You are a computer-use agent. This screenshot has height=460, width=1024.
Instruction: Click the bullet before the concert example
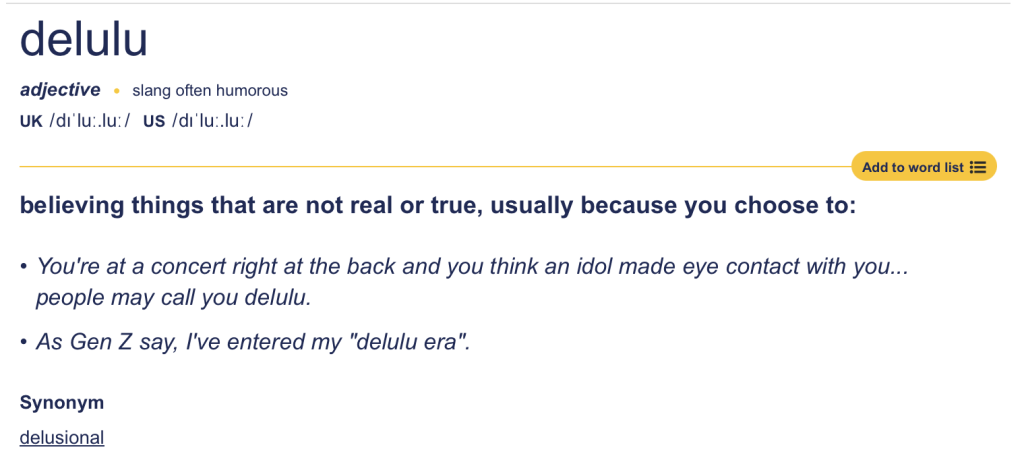[x=24, y=267]
